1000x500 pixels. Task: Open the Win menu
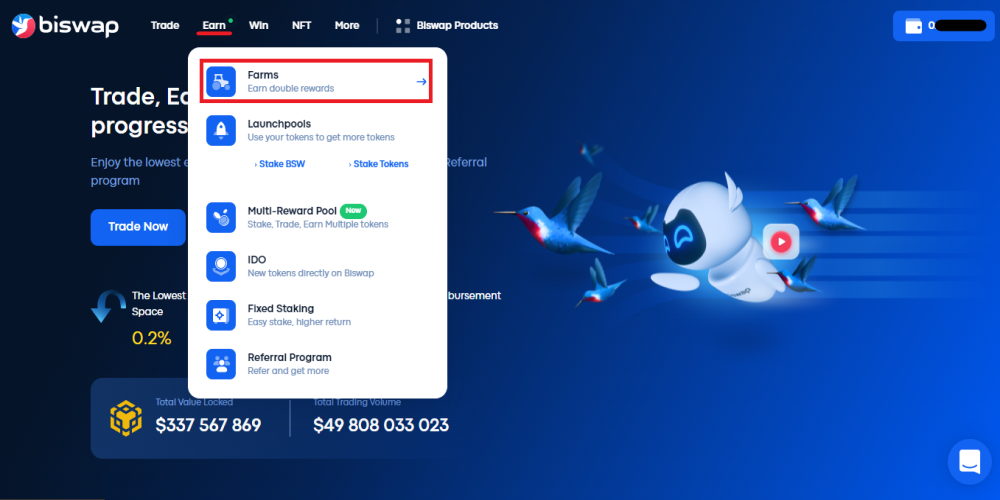pos(258,26)
